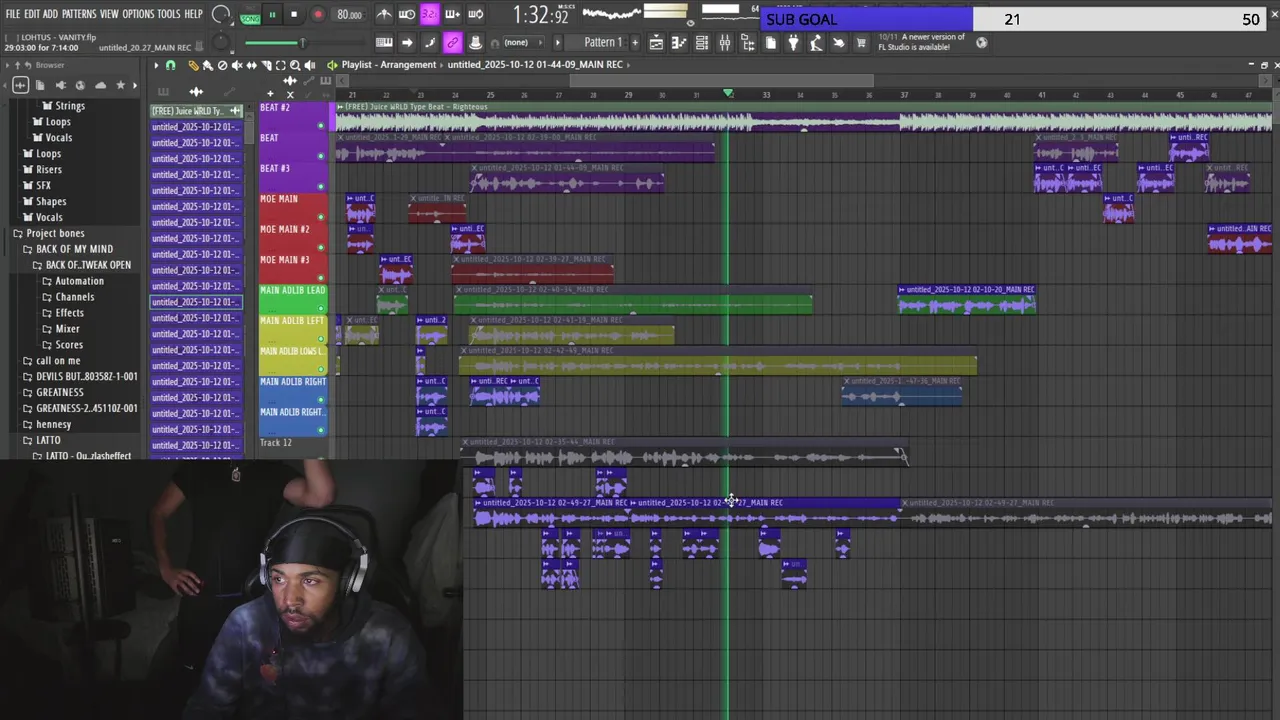1280x720 pixels.
Task: Open the Automation folder in browser
Action: click(79, 281)
